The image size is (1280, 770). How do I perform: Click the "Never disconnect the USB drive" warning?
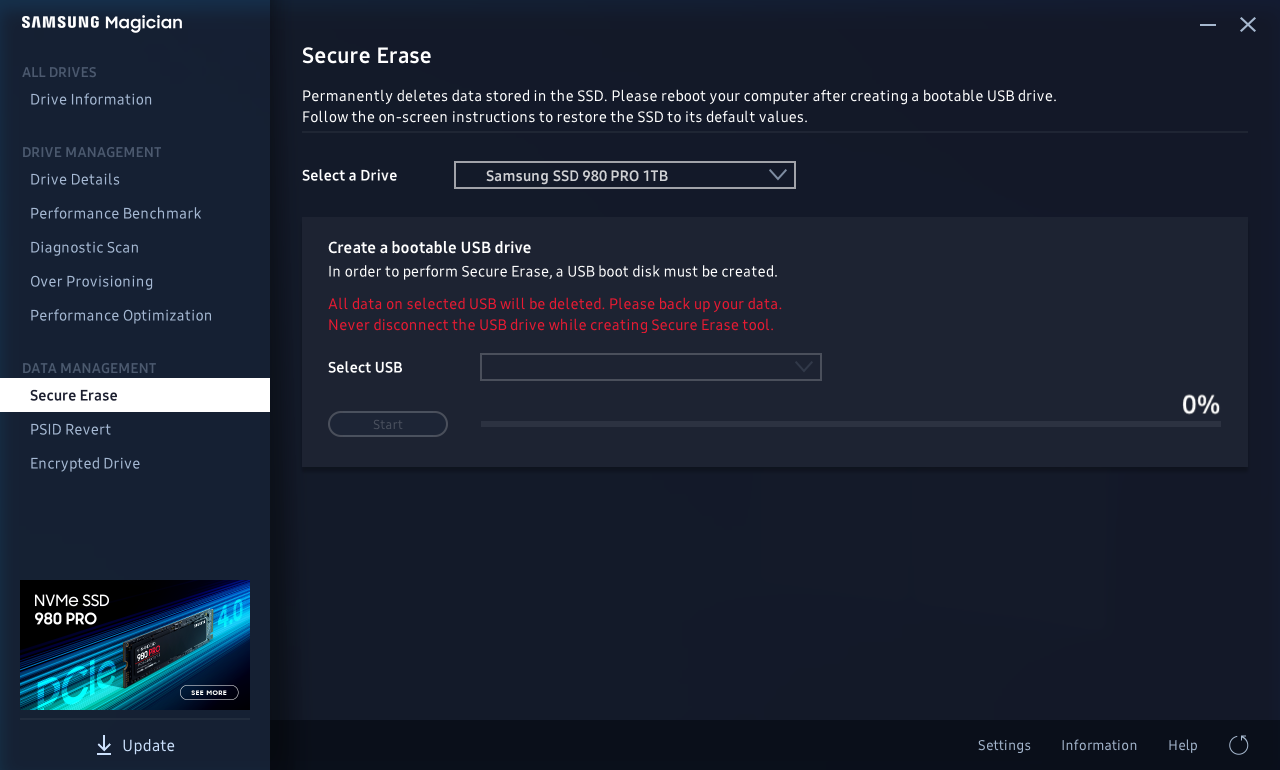(x=551, y=325)
